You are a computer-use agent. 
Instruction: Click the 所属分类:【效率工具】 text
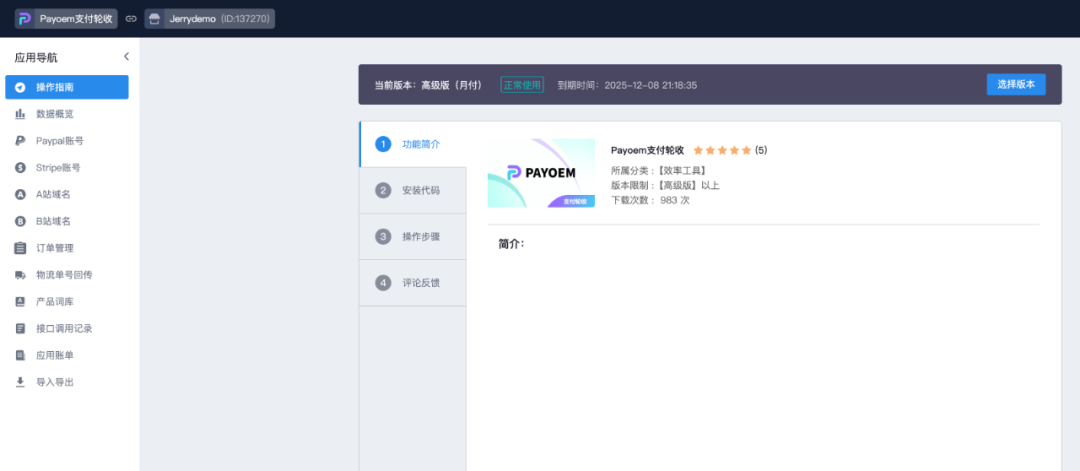658,170
